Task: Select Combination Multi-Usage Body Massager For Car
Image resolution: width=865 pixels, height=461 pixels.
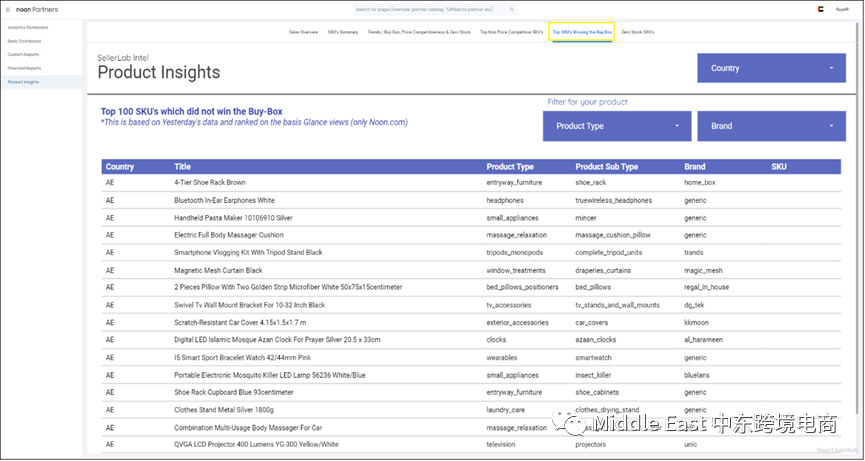Action: [x=248, y=428]
